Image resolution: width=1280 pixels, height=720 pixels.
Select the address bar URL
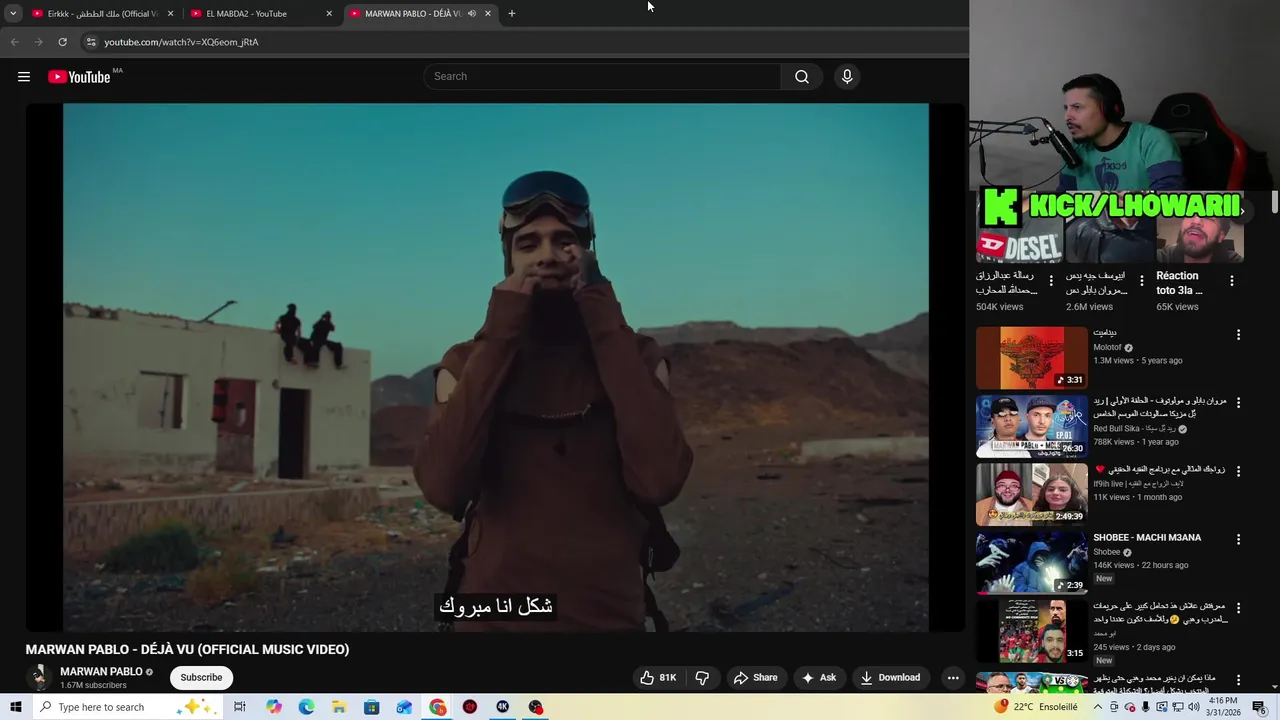coord(181,42)
